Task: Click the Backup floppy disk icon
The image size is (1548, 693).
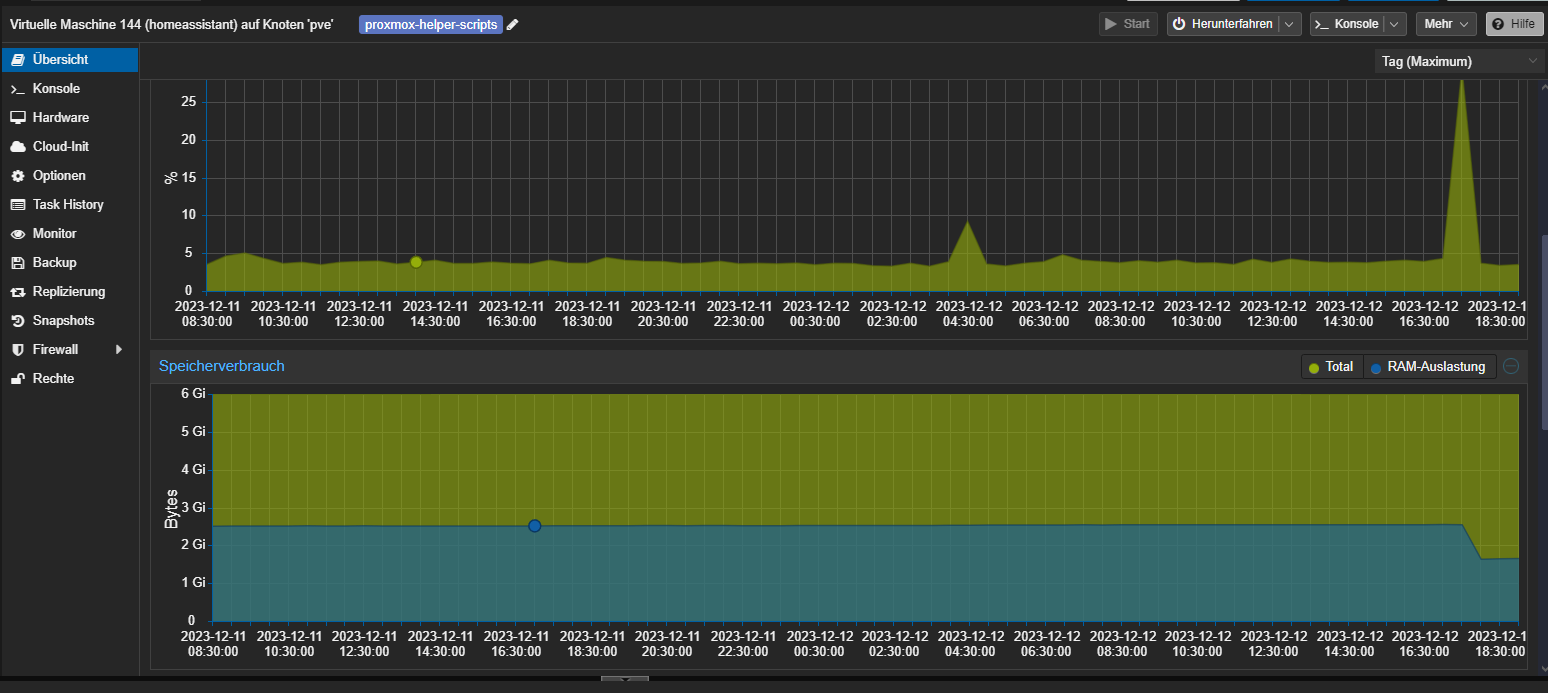Action: point(17,263)
